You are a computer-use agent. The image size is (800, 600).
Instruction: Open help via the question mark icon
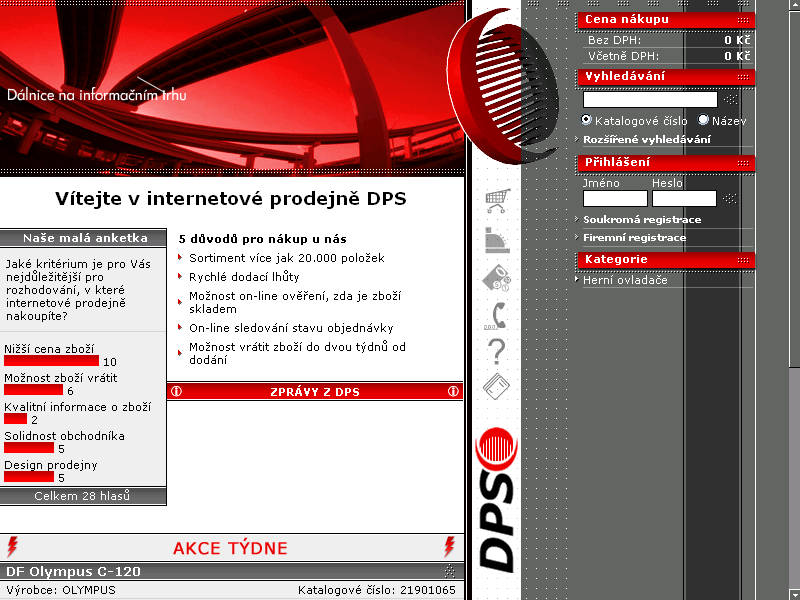click(496, 352)
